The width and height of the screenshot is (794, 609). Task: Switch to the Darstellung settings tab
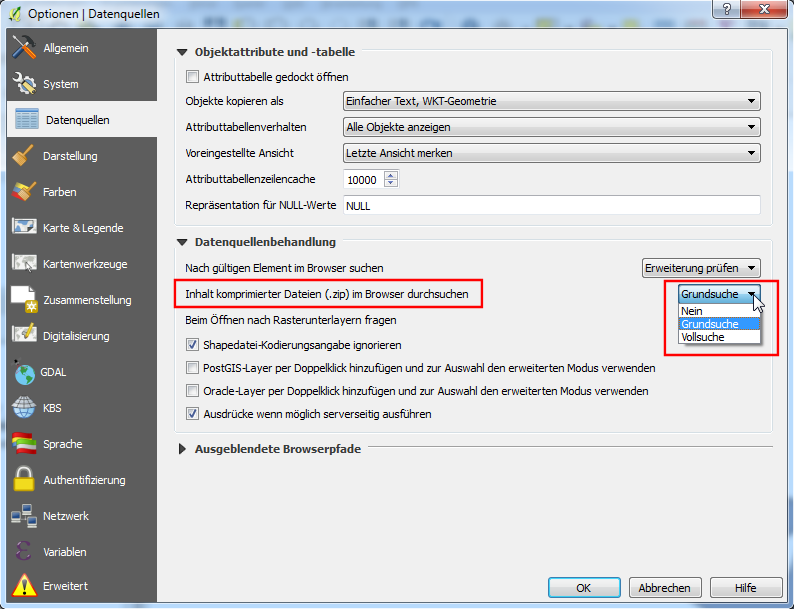pyautogui.click(x=82, y=155)
